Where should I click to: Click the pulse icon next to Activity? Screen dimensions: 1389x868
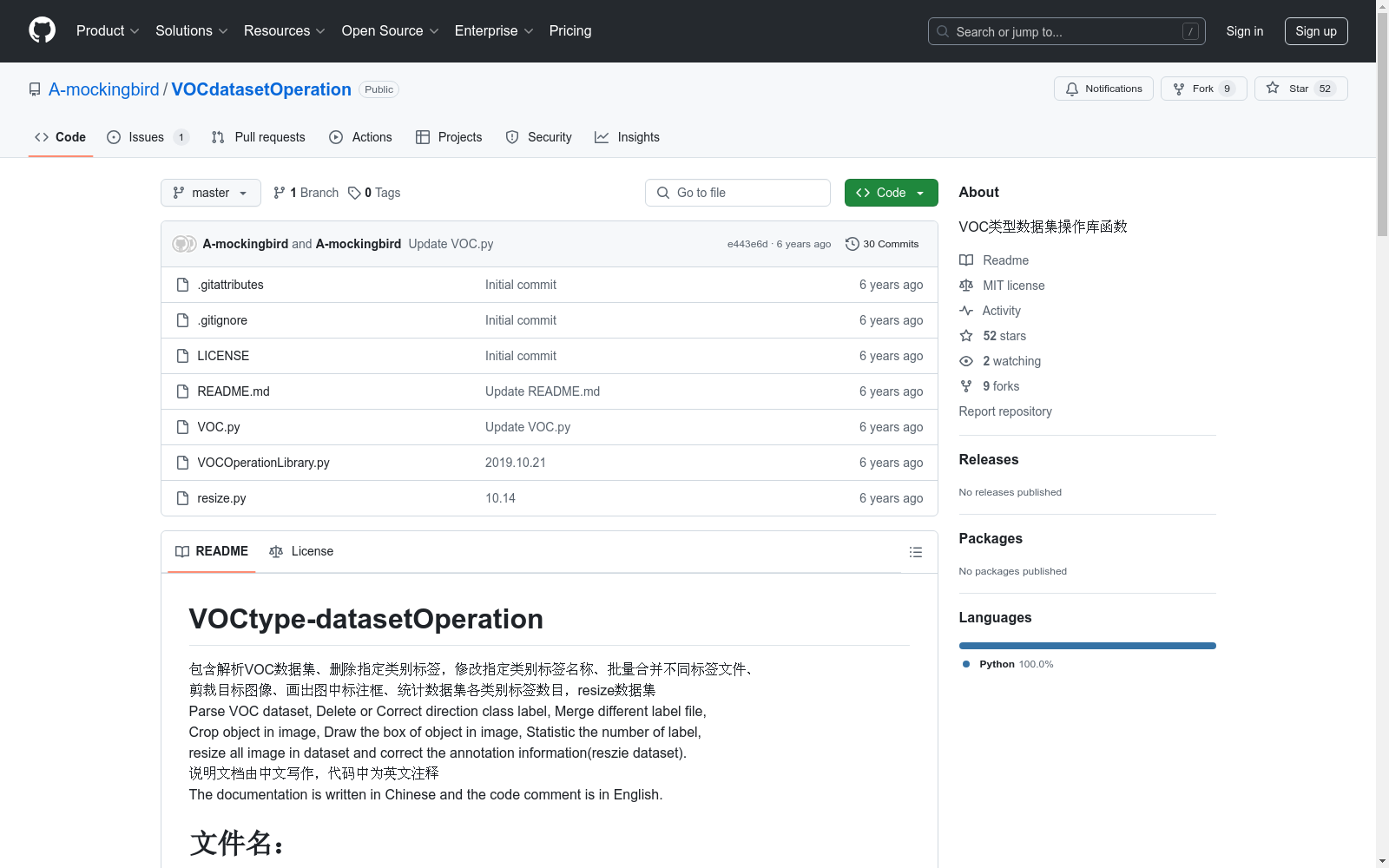966,311
